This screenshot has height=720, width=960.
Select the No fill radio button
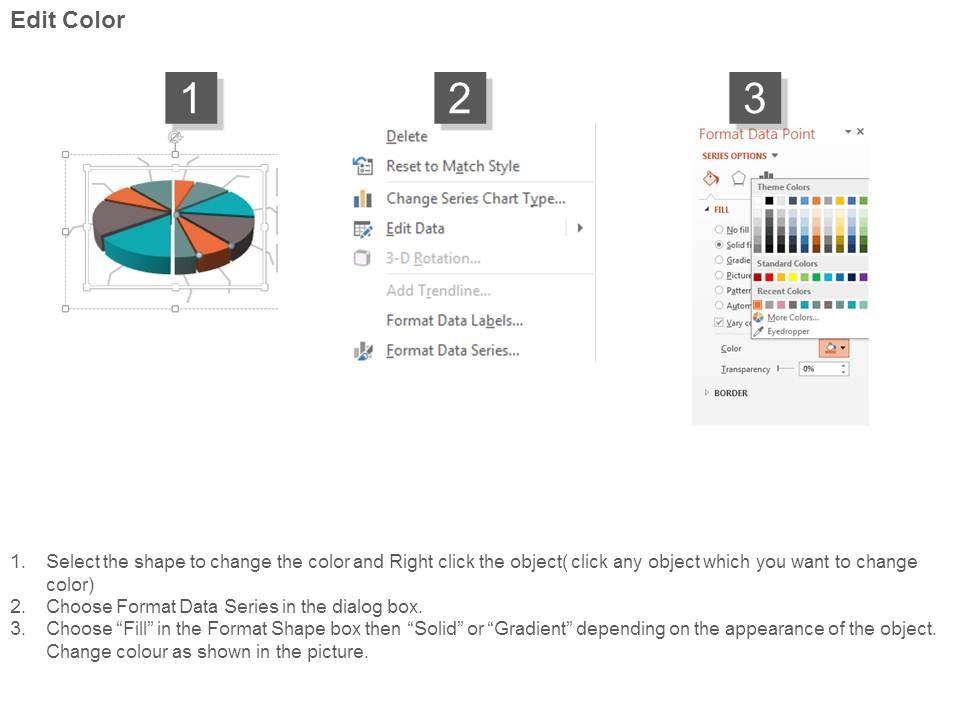coord(719,229)
